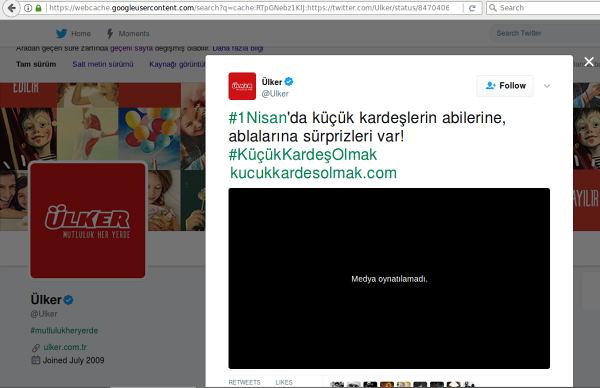Click the verified badge next to Ülker in tweet

tap(289, 82)
